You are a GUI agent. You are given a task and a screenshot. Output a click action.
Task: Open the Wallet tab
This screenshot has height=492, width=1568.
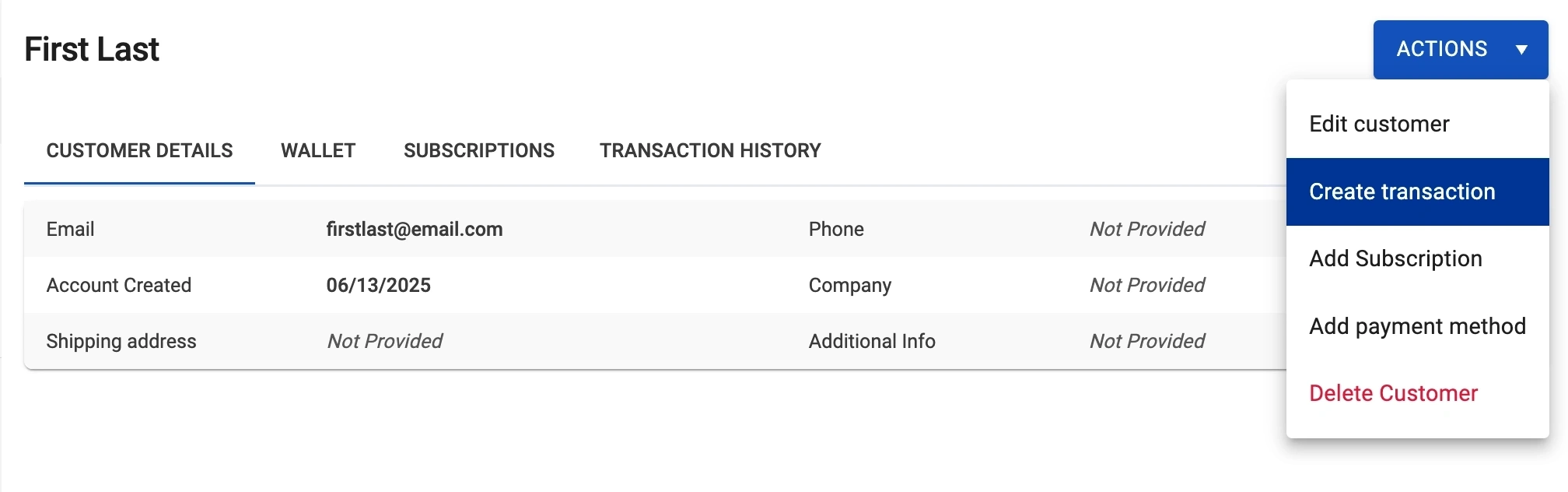coord(318,151)
